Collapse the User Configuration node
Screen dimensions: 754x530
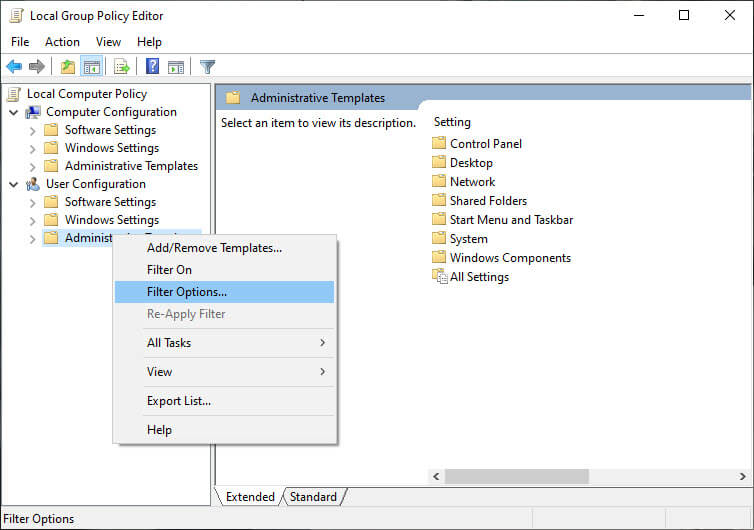click(x=14, y=185)
